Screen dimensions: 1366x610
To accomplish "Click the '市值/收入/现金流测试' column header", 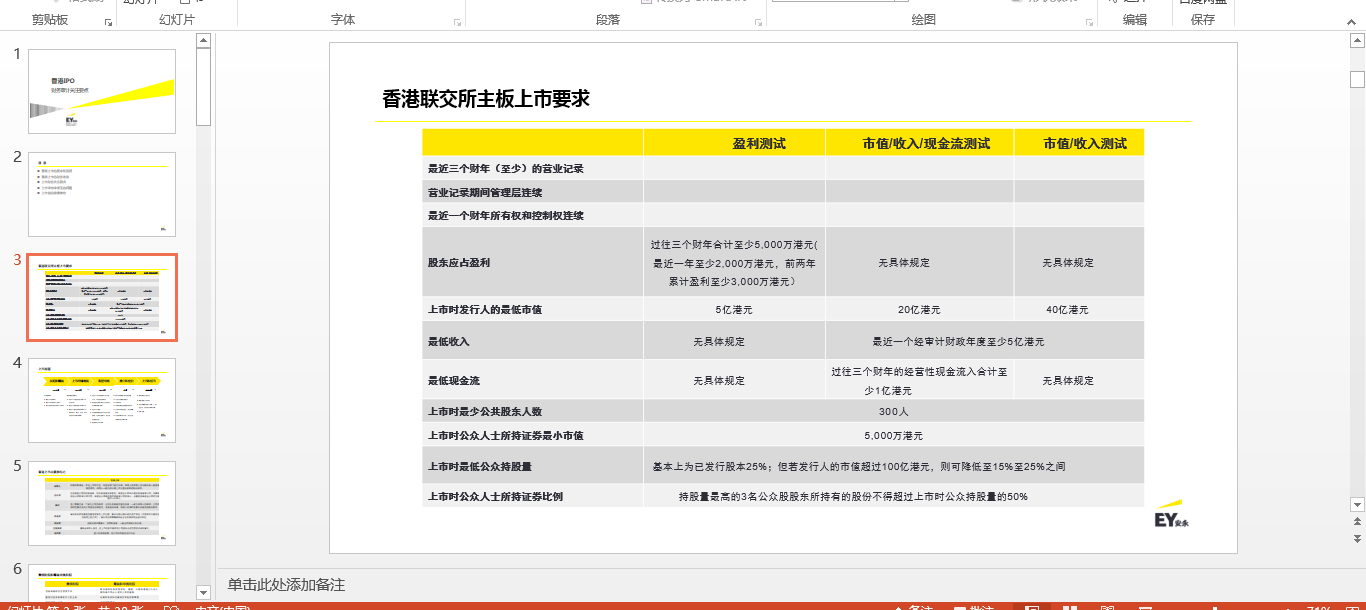I will coord(926,143).
